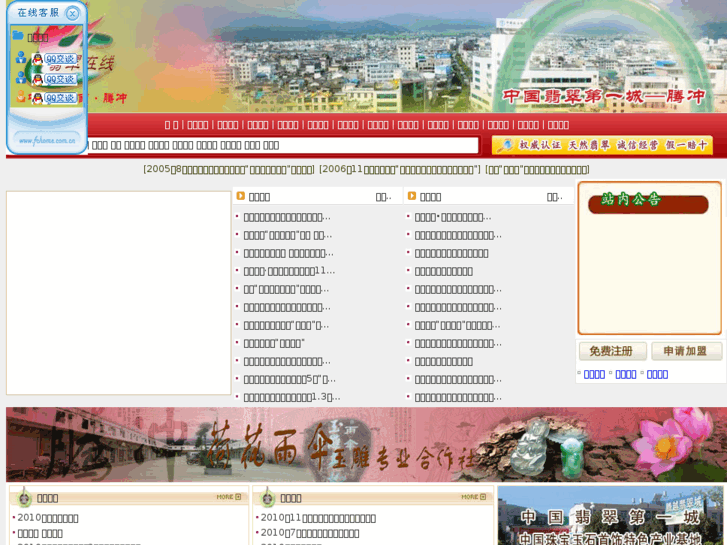Click the 权威认证 天然翡翠 诚信经营 banner
The height and width of the screenshot is (545, 727).
pyautogui.click(x=602, y=145)
